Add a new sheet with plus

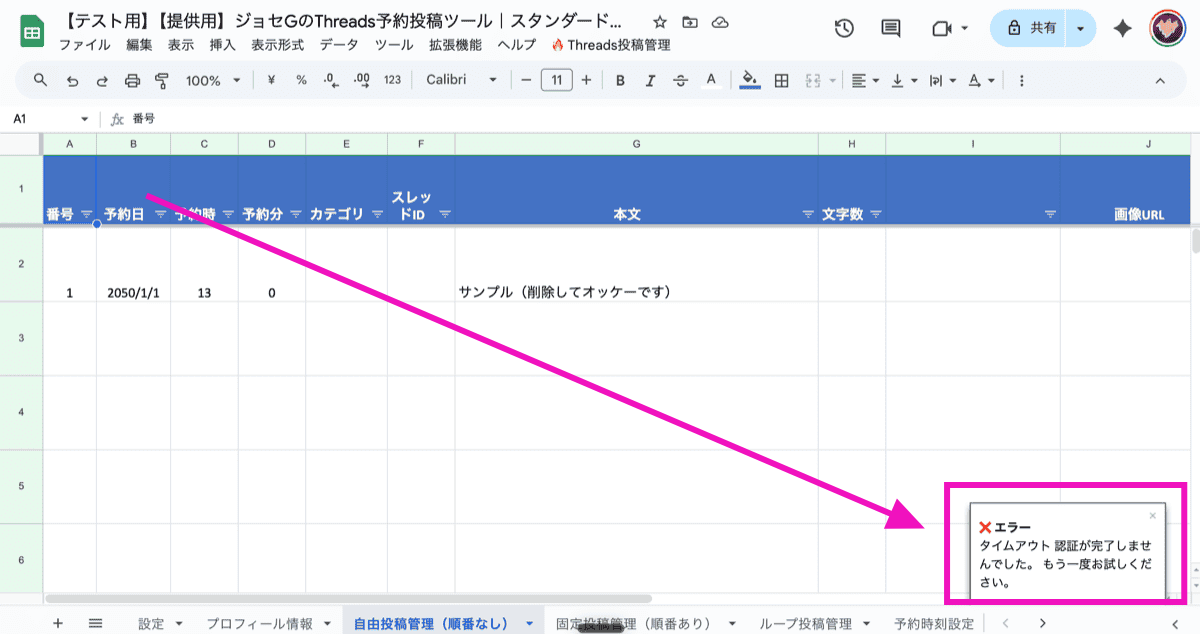coord(57,623)
